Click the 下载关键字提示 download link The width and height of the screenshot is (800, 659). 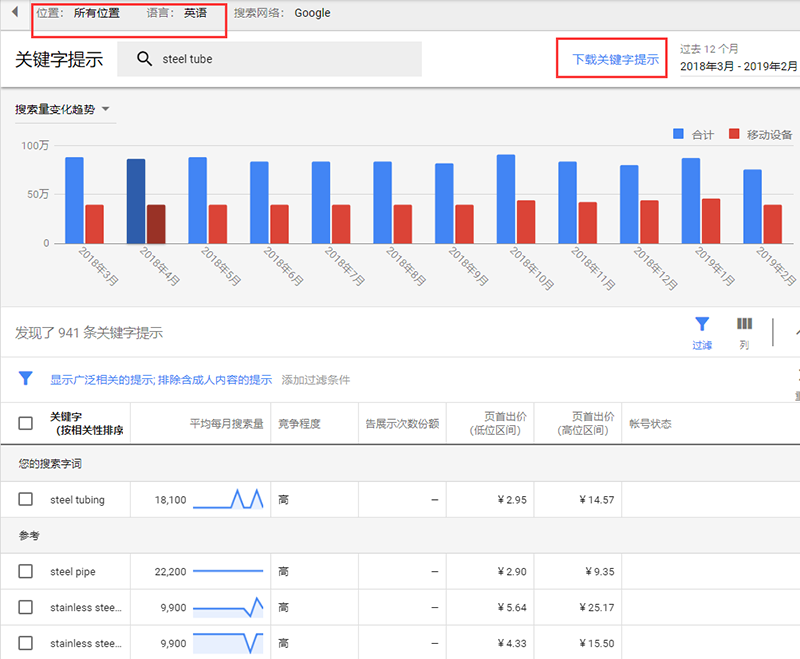click(x=615, y=59)
